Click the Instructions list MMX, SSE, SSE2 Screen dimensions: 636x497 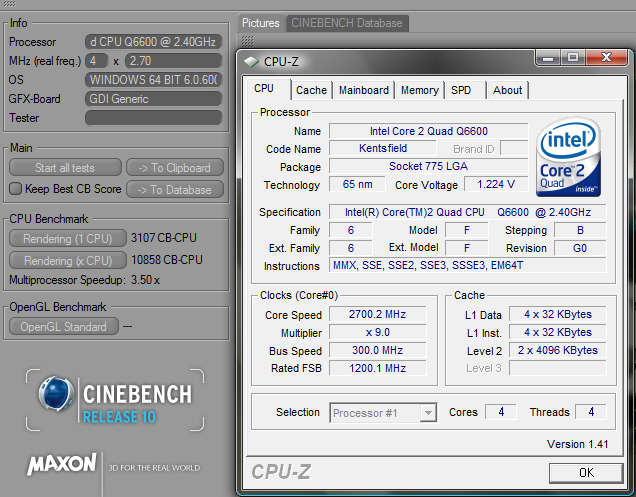[467, 265]
